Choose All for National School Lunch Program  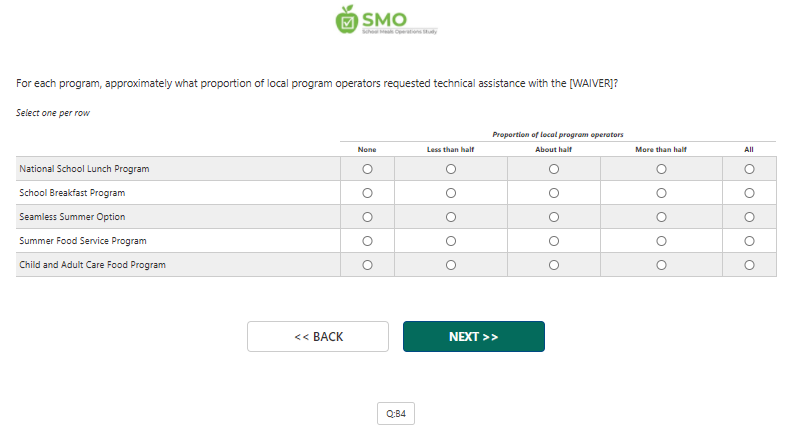[749, 169]
